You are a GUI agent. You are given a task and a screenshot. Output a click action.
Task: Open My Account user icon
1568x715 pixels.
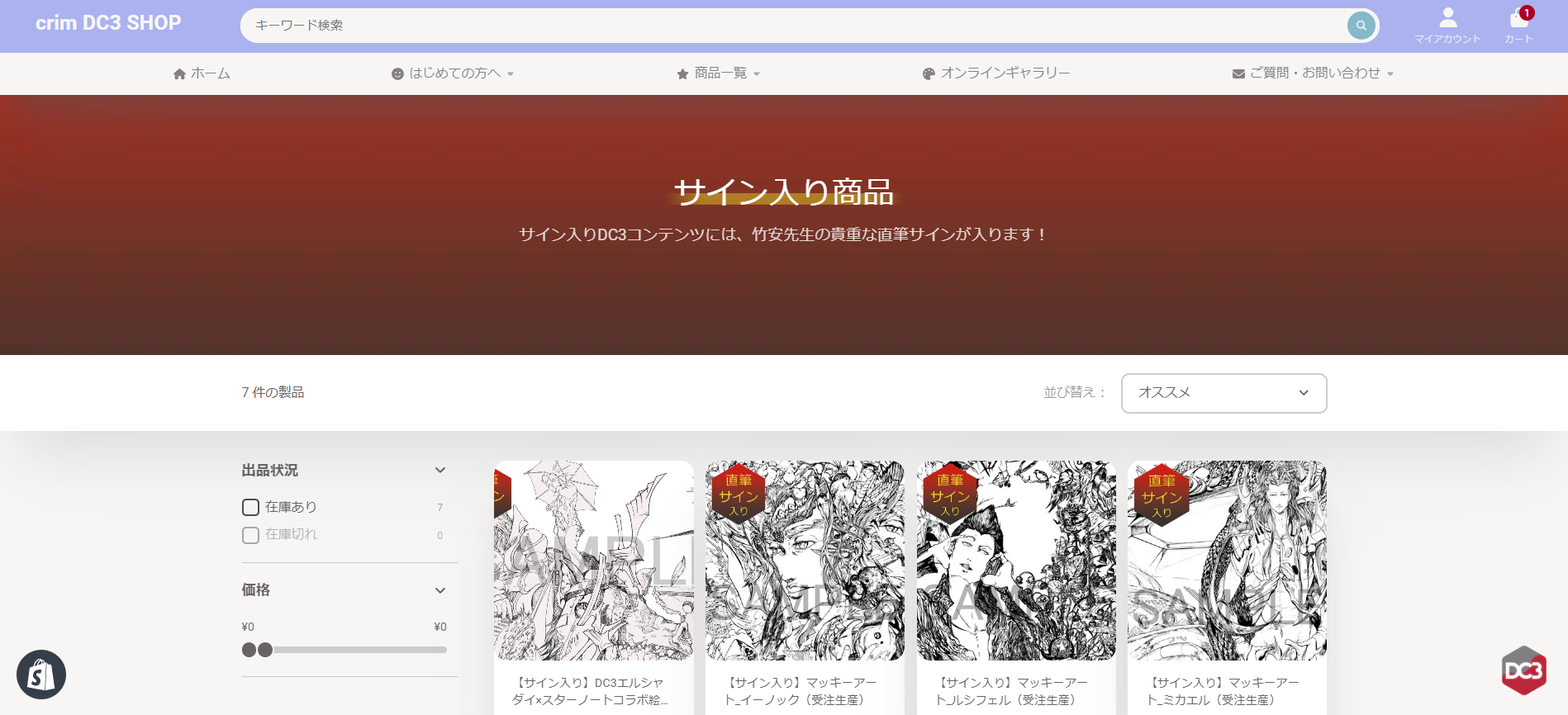[x=1447, y=17]
